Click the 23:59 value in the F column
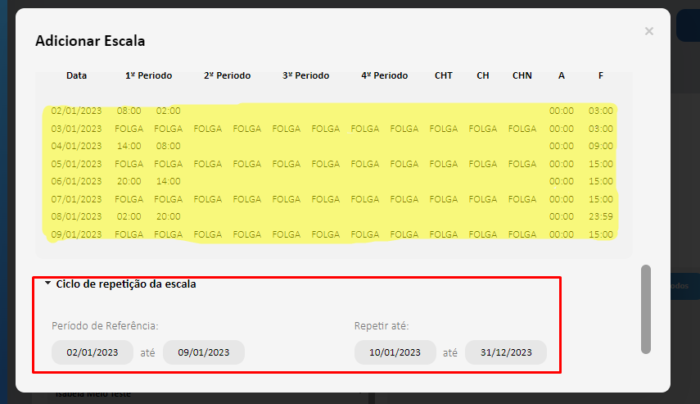The width and height of the screenshot is (700, 404). point(601,216)
